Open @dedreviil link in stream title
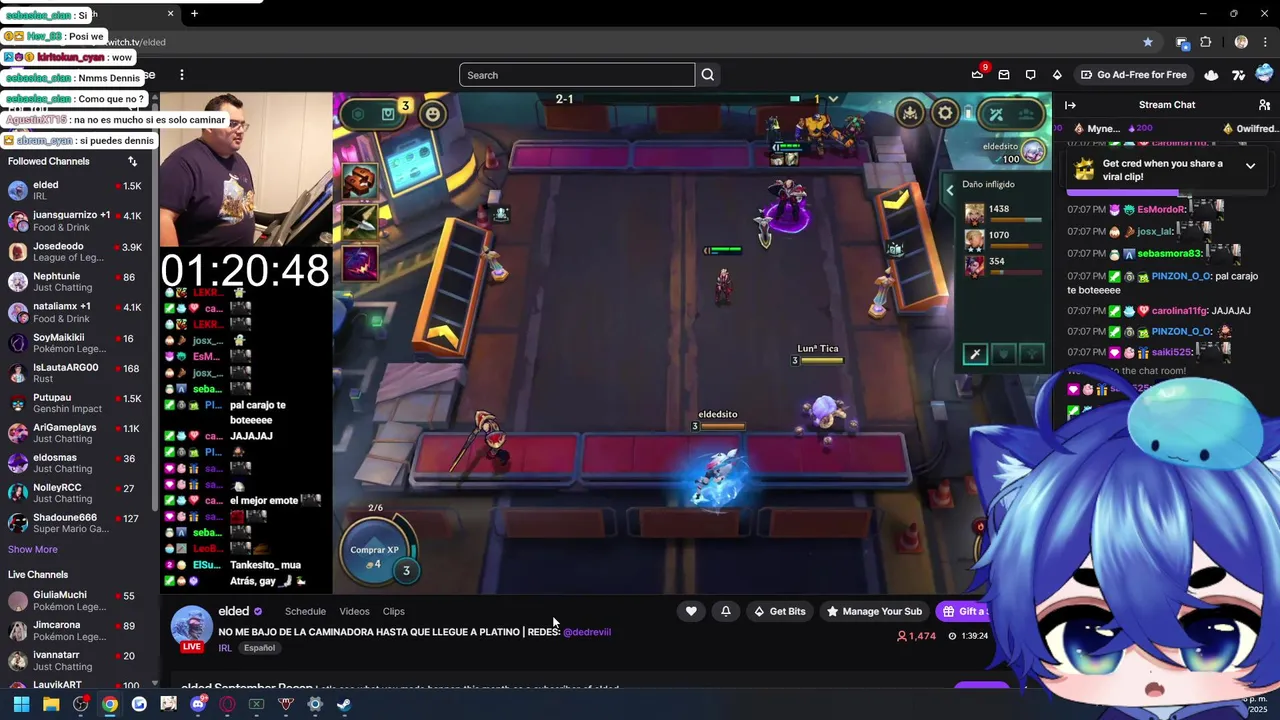 coord(587,632)
